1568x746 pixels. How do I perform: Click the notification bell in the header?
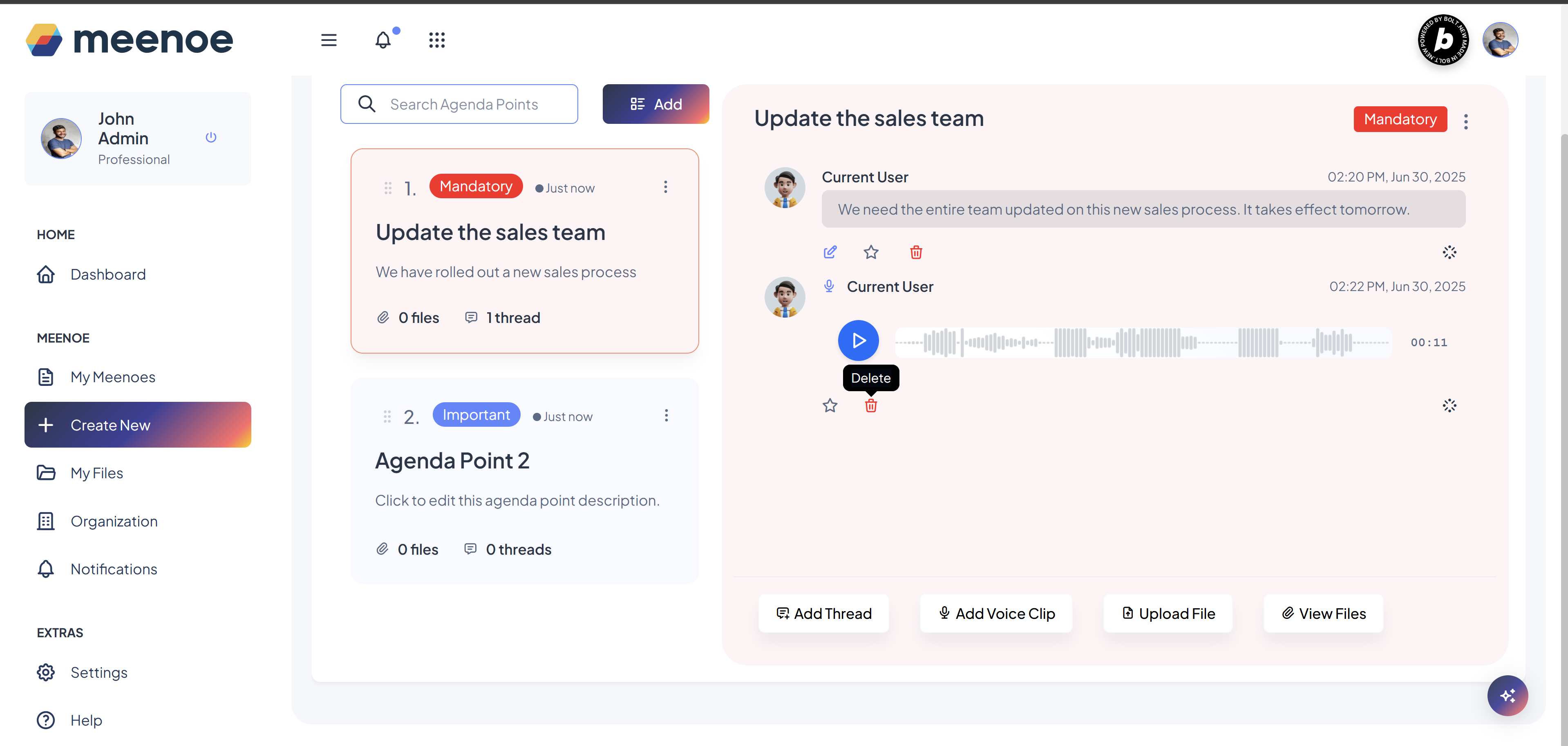click(383, 40)
